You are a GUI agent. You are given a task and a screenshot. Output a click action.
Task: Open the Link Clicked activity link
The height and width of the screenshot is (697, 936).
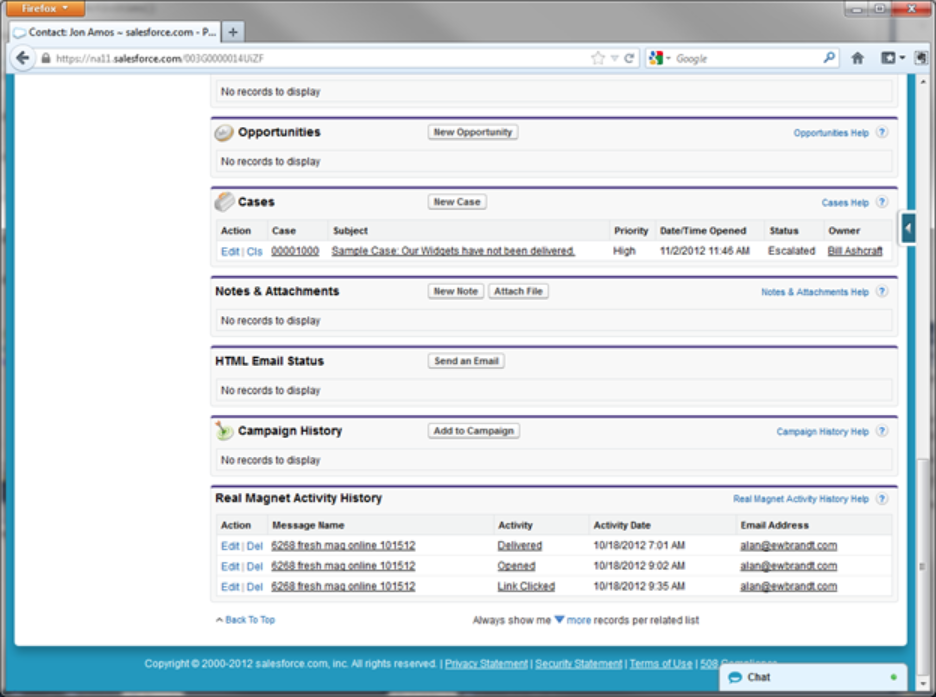[x=526, y=587]
